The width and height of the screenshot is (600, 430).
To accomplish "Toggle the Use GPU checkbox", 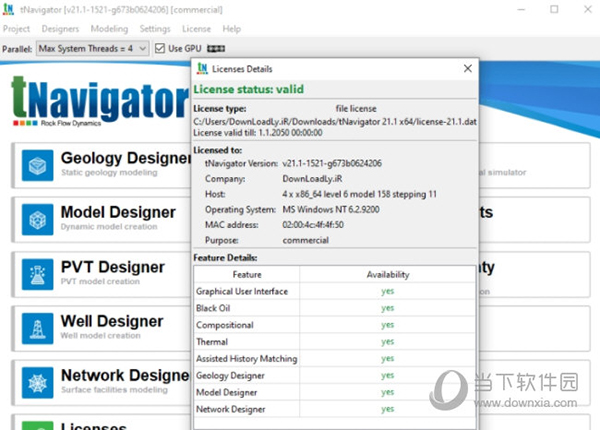I will point(160,49).
